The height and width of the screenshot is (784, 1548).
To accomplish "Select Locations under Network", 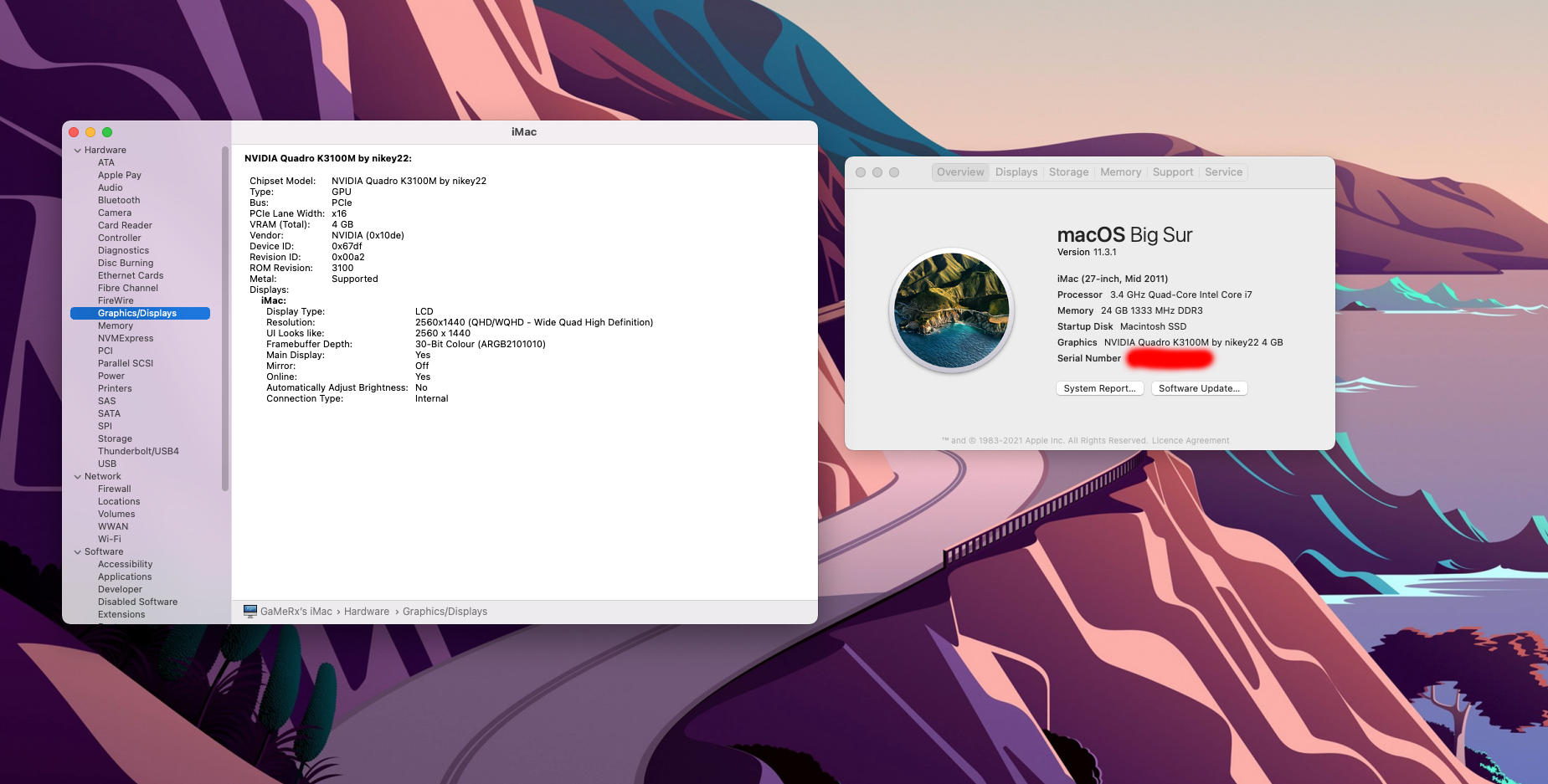I will pyautogui.click(x=119, y=502).
